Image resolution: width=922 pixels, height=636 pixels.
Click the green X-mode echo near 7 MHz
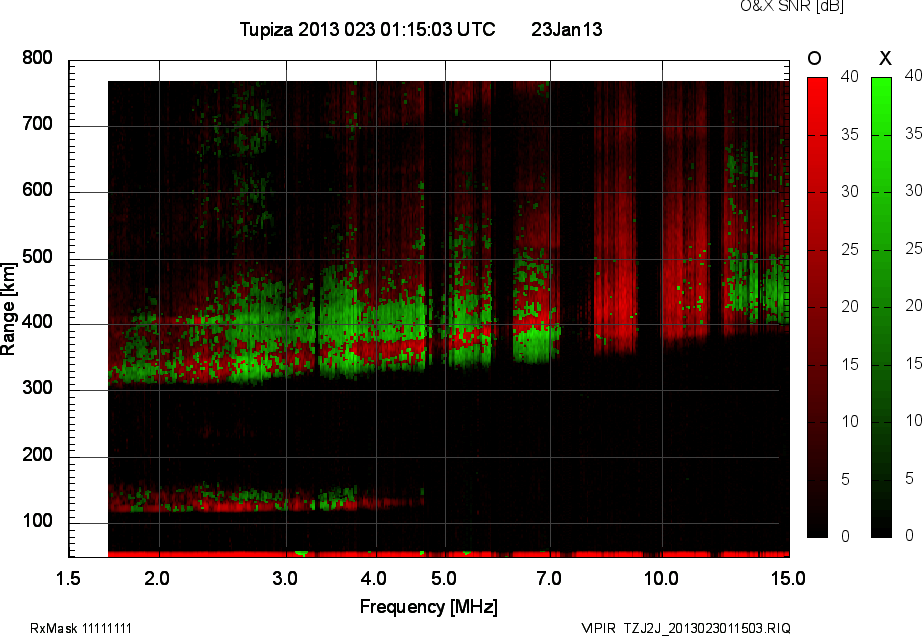(x=534, y=344)
